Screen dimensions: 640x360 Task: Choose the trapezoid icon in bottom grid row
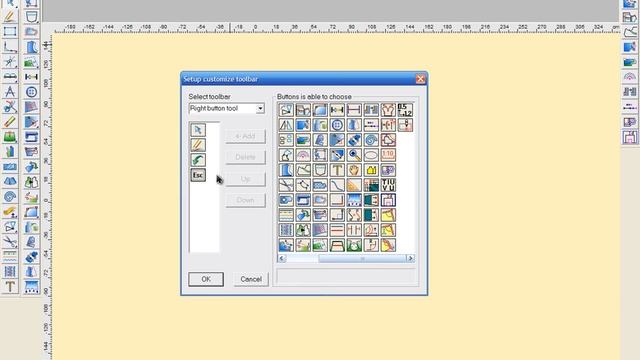[337, 245]
